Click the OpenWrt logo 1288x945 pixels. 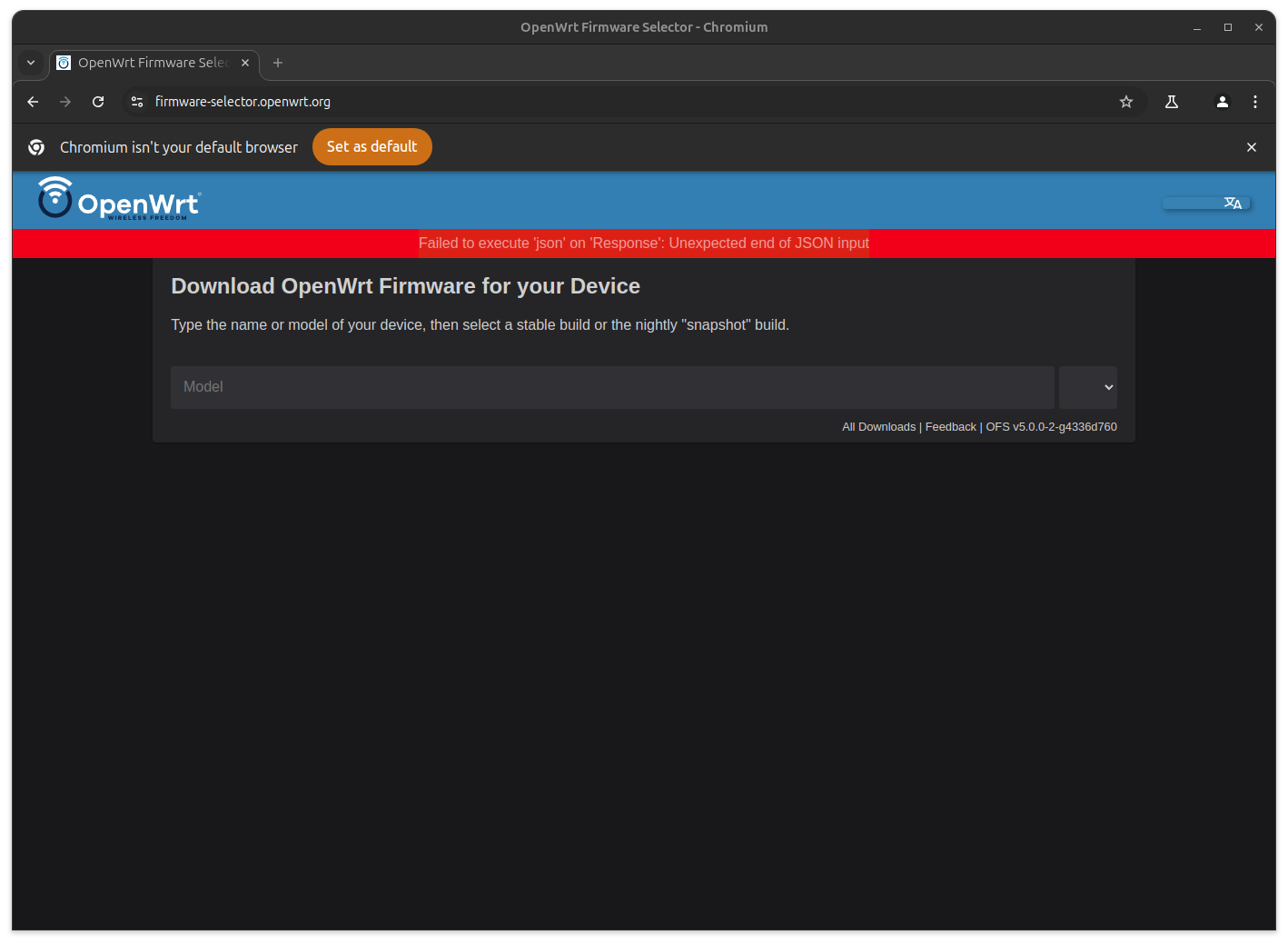[x=119, y=198]
